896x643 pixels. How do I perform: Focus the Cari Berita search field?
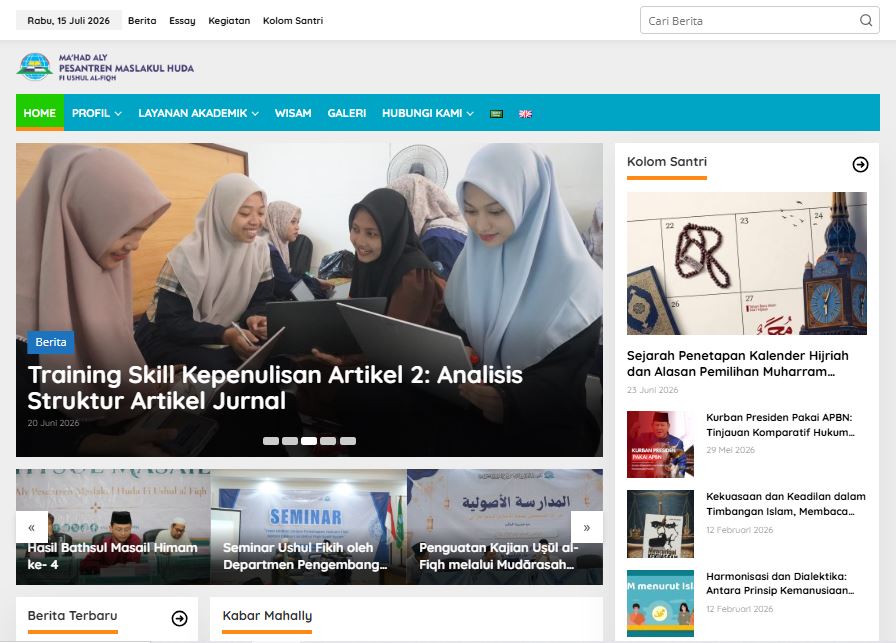click(x=759, y=21)
